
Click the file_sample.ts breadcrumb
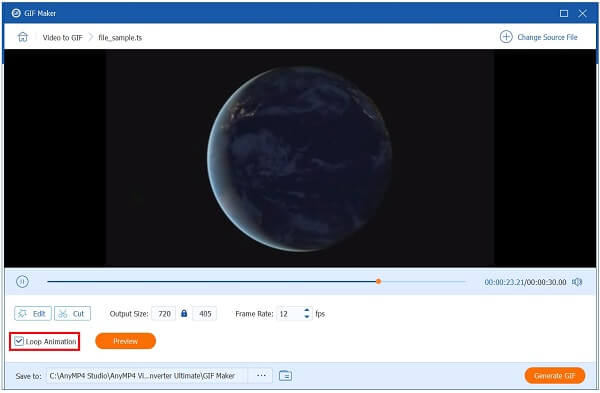coord(120,38)
